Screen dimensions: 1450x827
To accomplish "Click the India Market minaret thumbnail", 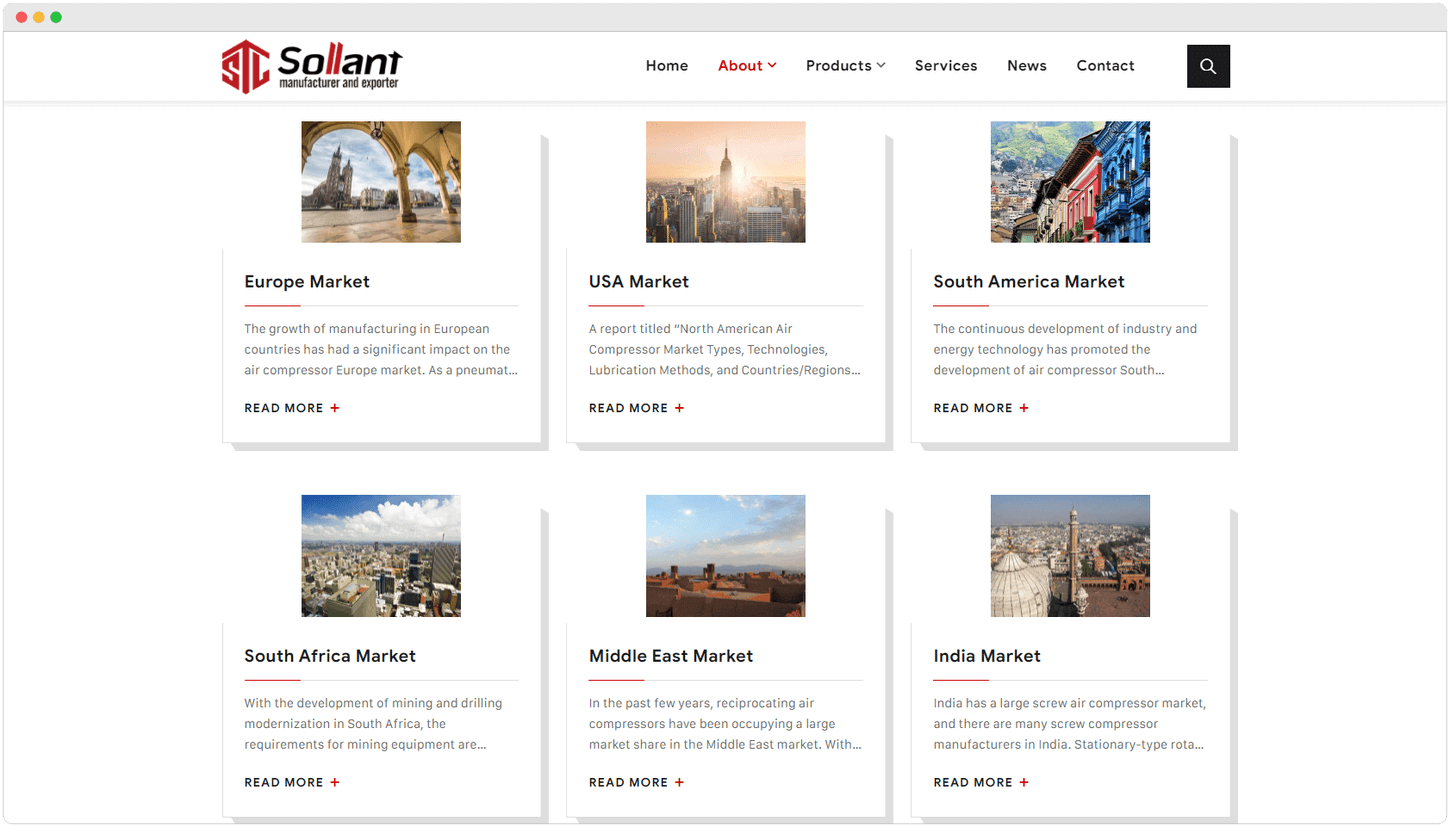I will coord(1070,556).
